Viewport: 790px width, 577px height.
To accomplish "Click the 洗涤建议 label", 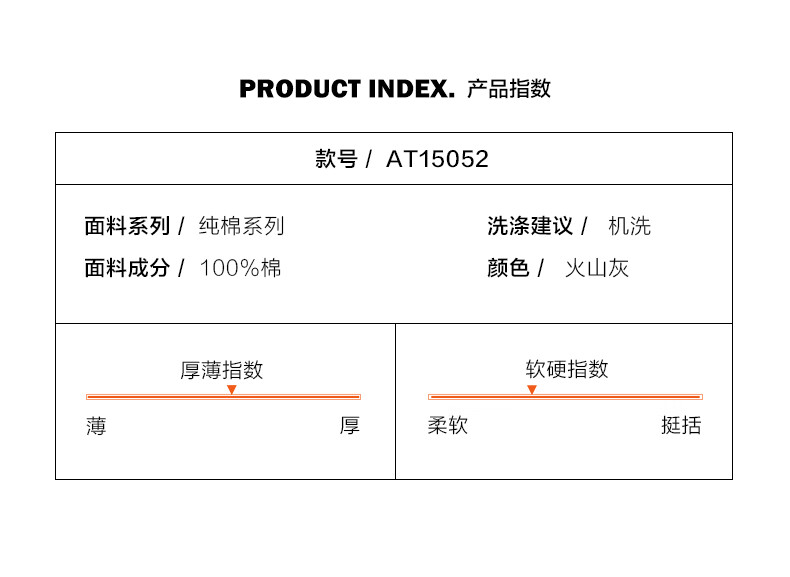I will coord(530,226).
